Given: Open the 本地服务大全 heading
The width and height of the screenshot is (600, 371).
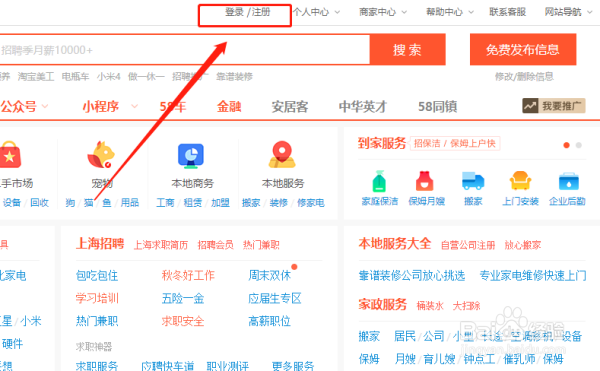Looking at the screenshot, I should (x=395, y=244).
